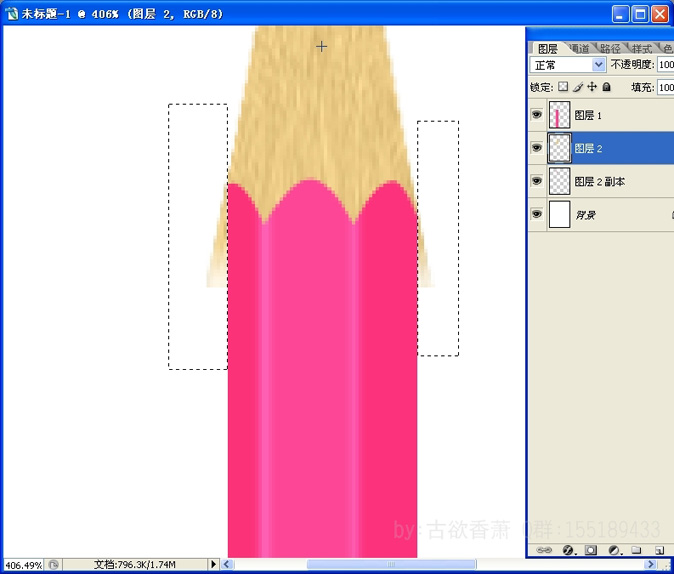Create a new layer group with the folder icon

click(x=637, y=550)
